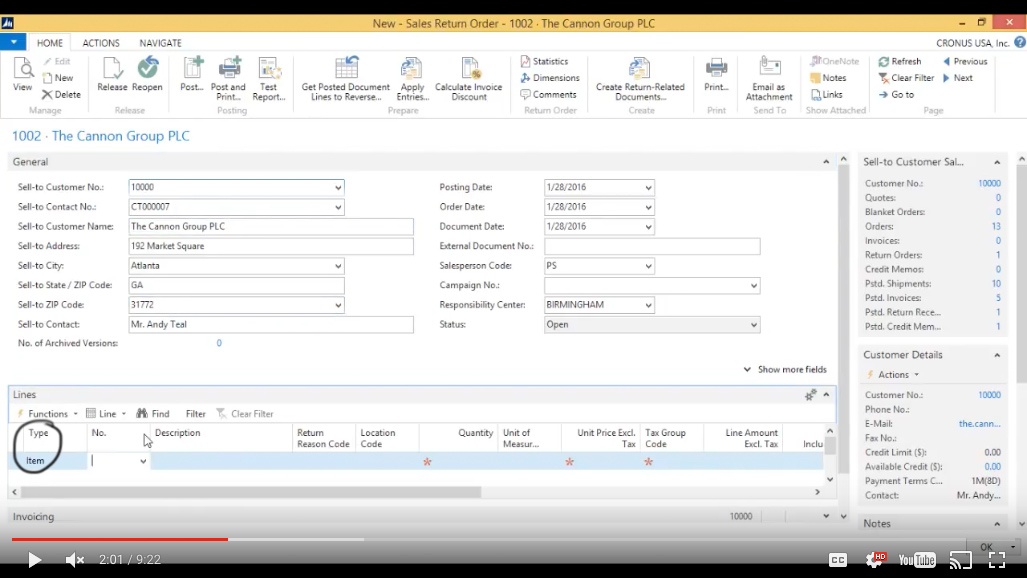
Task: Open the help icon beside CRONUS USA
Action: click(x=1020, y=43)
